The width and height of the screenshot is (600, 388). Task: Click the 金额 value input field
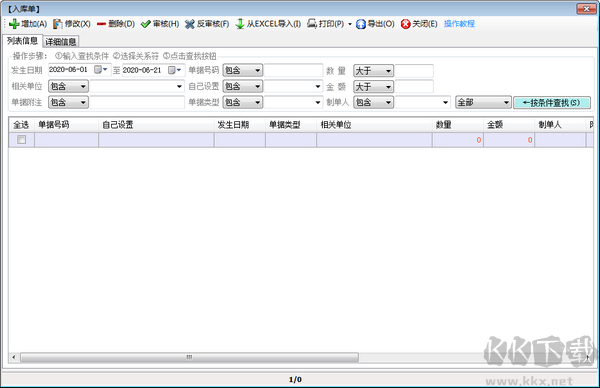coord(414,86)
